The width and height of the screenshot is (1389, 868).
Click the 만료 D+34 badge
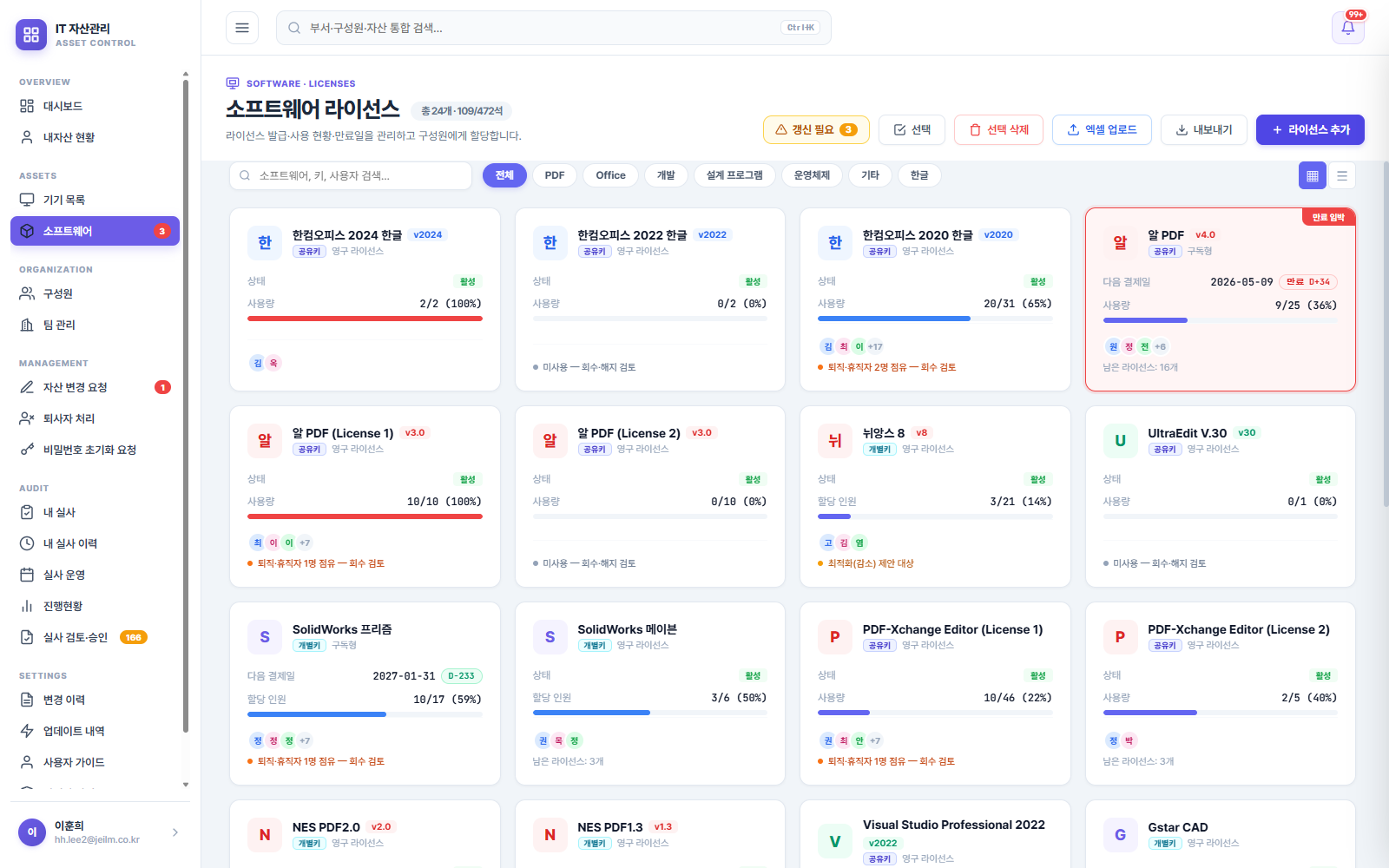1308,282
